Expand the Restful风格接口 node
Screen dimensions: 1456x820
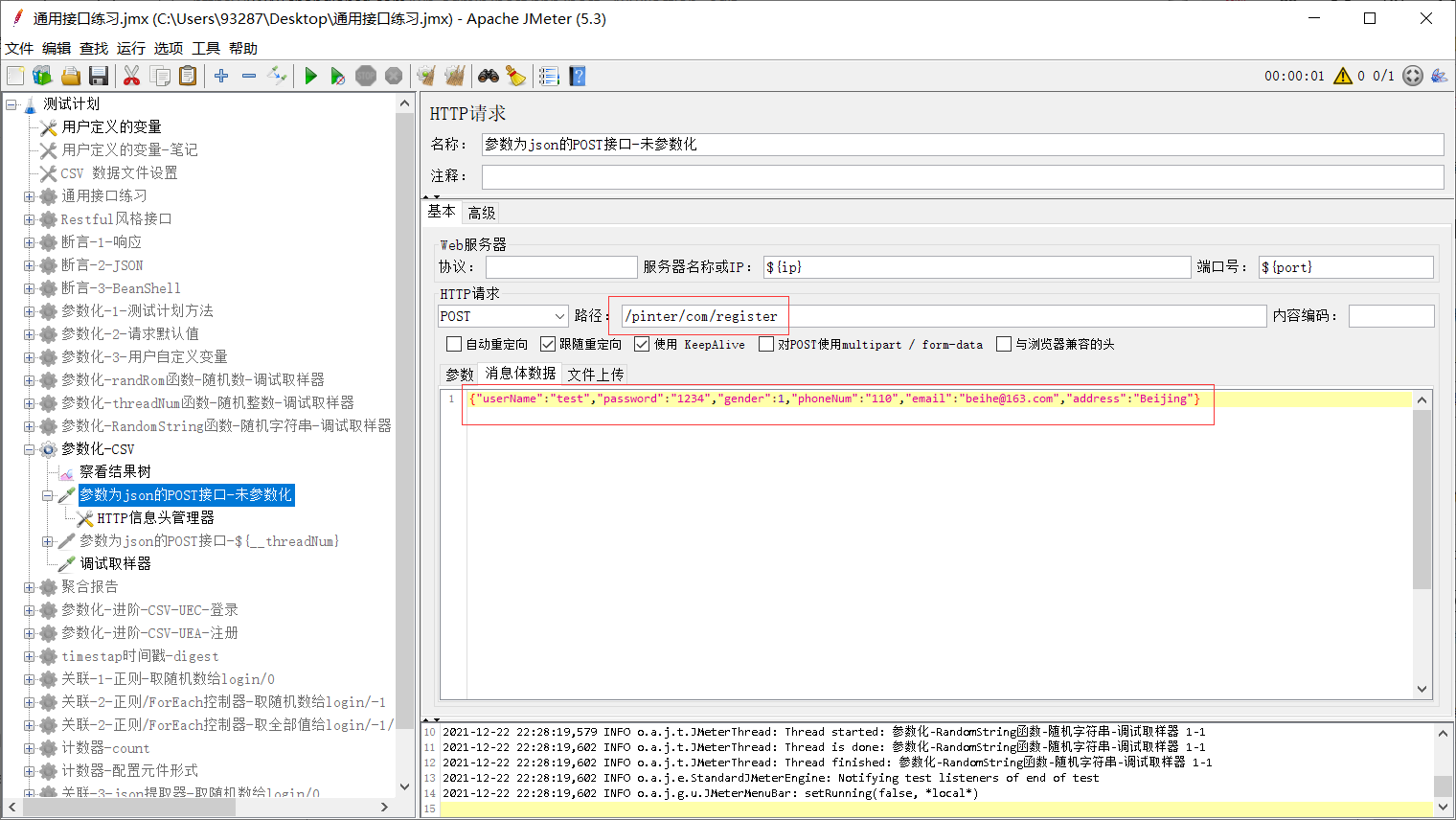pos(29,219)
